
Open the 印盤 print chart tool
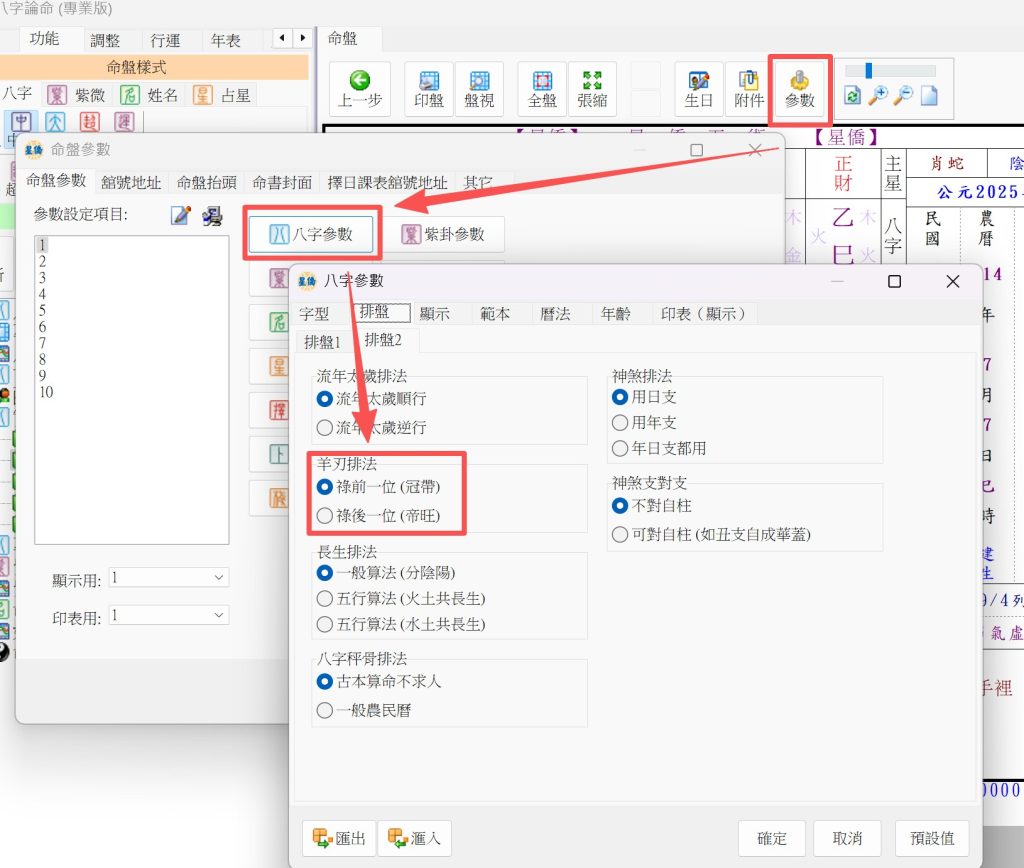pyautogui.click(x=429, y=89)
